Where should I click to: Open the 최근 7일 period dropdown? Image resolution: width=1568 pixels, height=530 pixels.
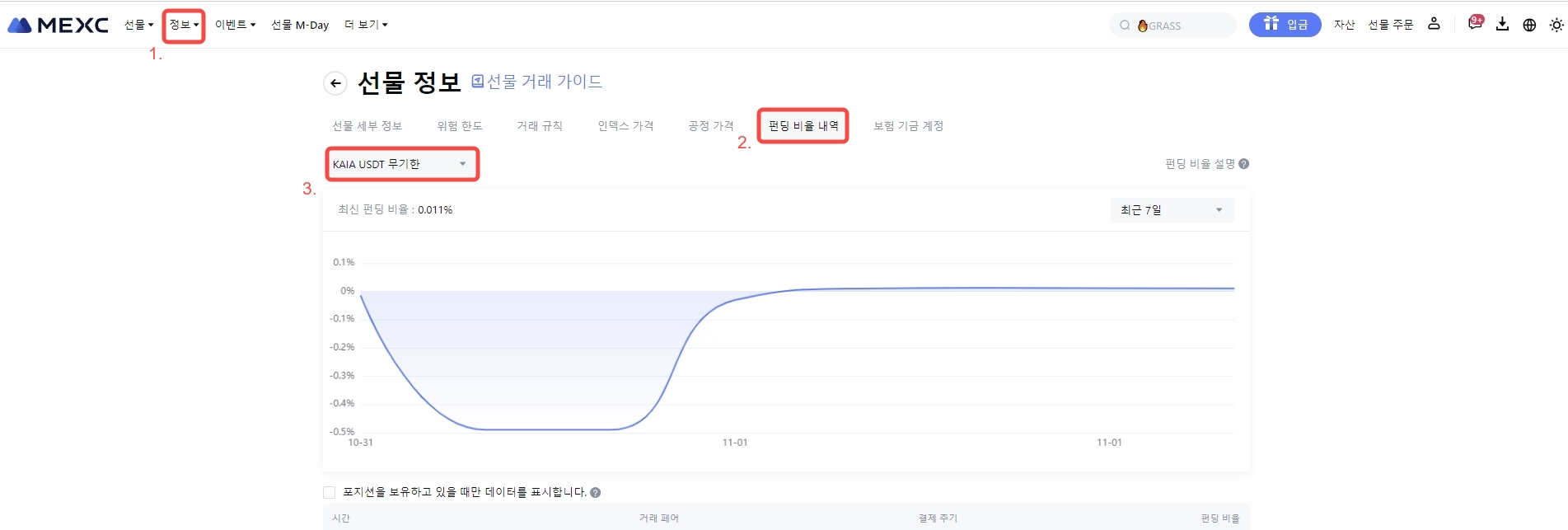point(1171,210)
